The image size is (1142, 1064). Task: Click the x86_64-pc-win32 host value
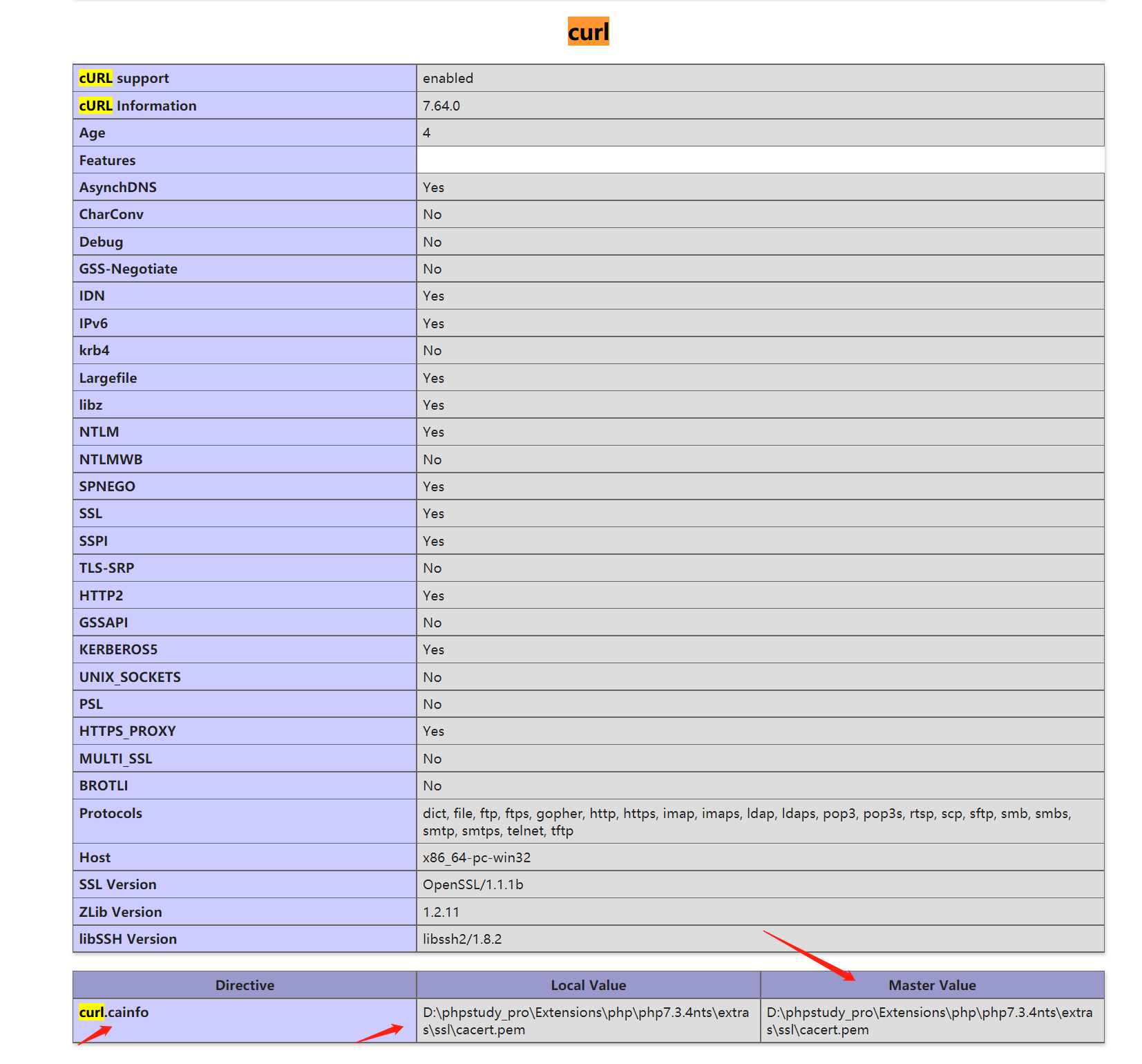pos(477,857)
